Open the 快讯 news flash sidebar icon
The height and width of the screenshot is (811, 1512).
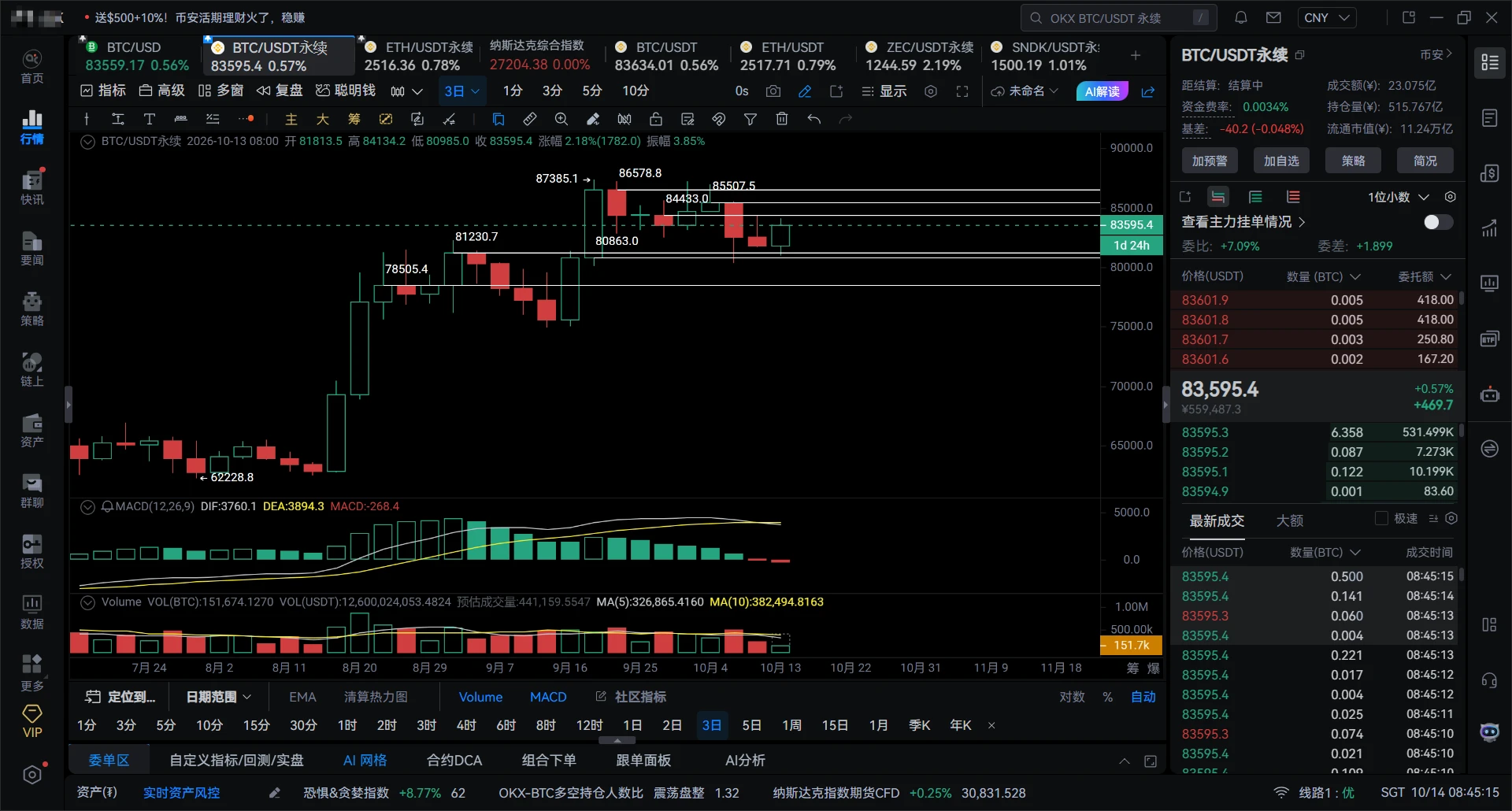point(31,187)
